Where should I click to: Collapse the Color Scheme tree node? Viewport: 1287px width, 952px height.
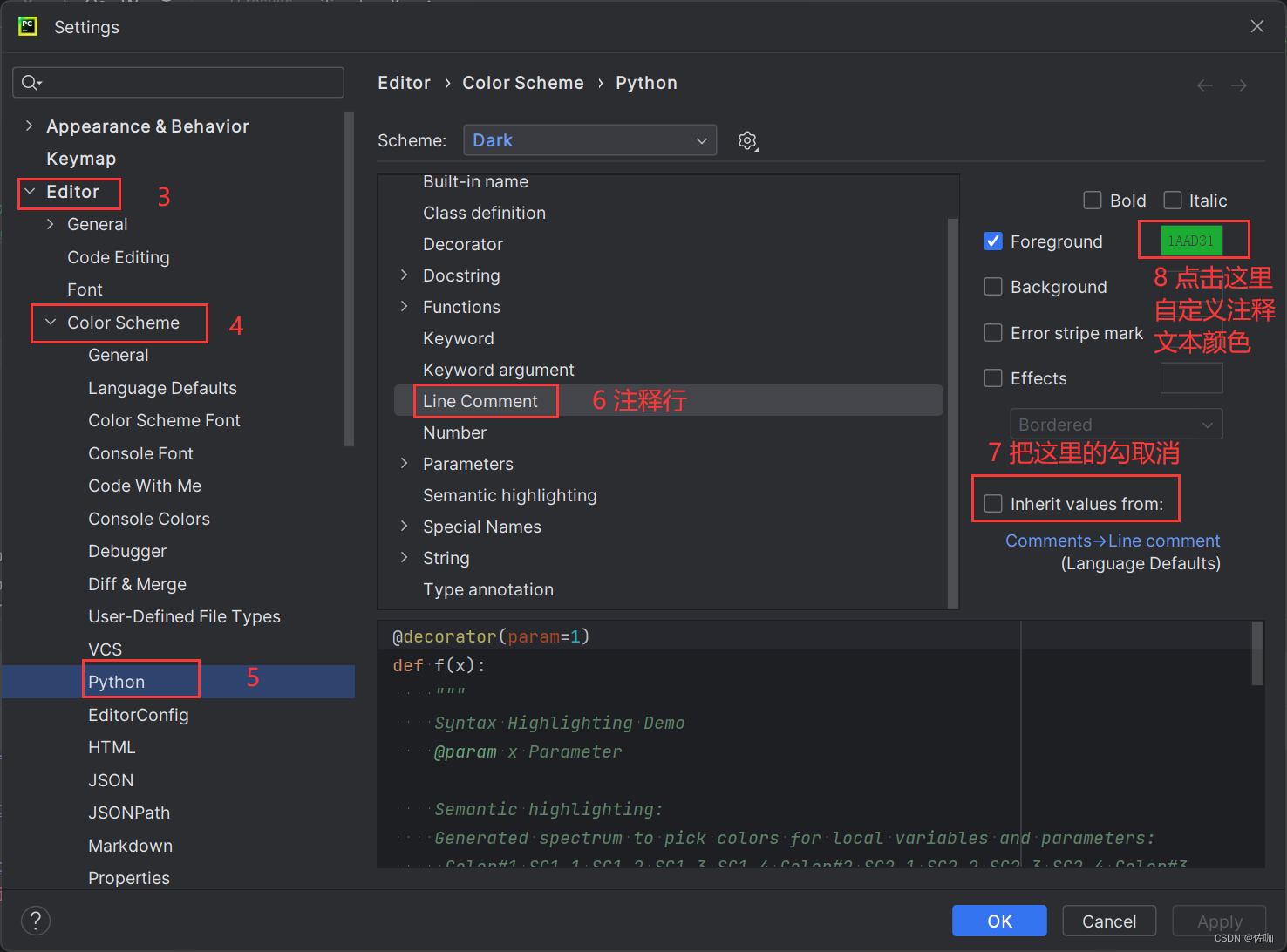51,323
